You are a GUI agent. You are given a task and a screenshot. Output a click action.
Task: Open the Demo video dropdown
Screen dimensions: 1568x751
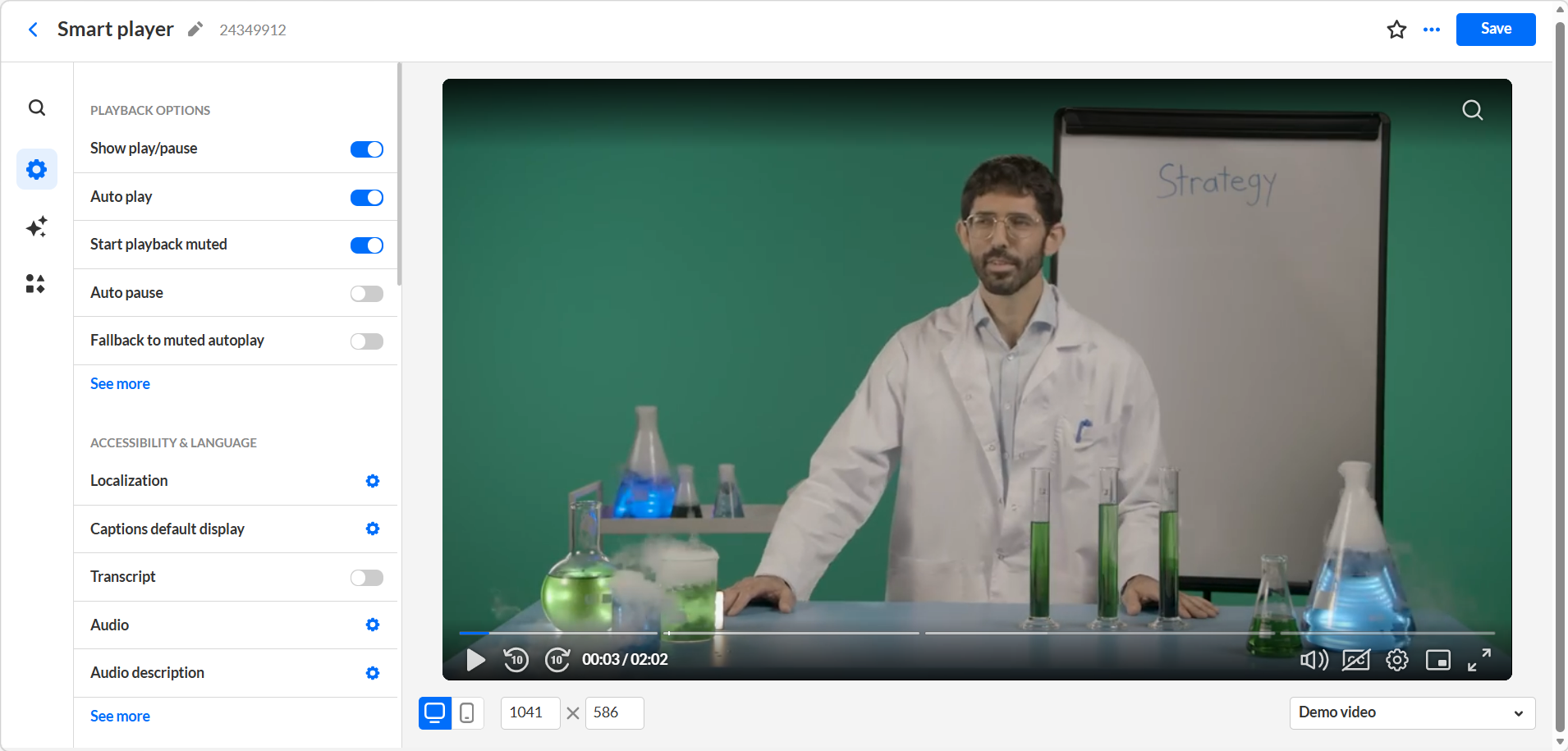(x=1412, y=713)
